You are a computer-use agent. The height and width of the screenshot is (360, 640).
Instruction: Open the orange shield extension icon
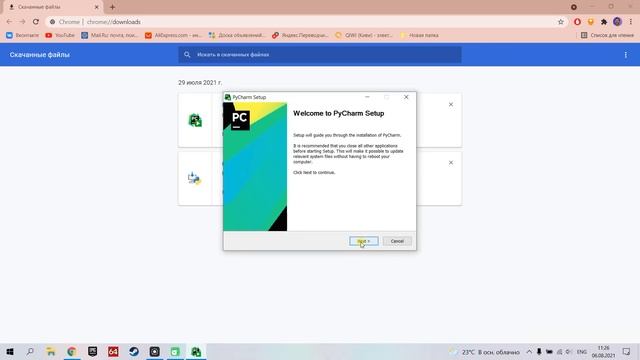590,22
